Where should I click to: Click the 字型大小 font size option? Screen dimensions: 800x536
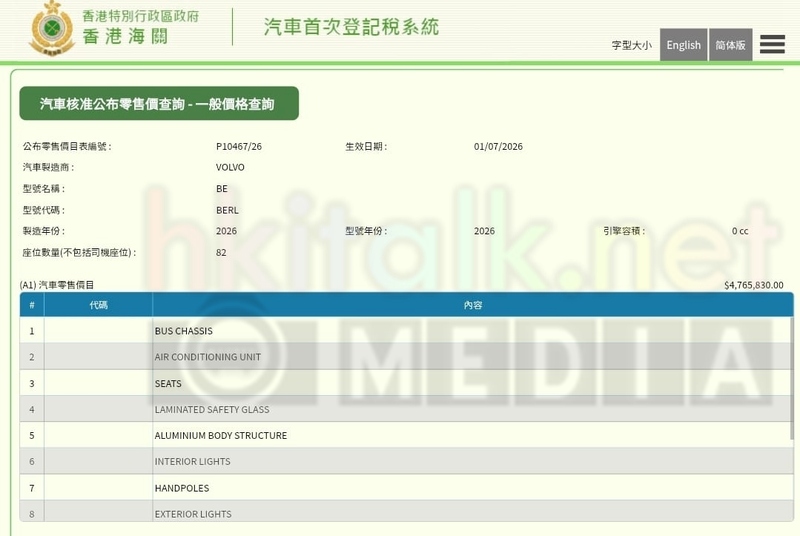pos(632,45)
